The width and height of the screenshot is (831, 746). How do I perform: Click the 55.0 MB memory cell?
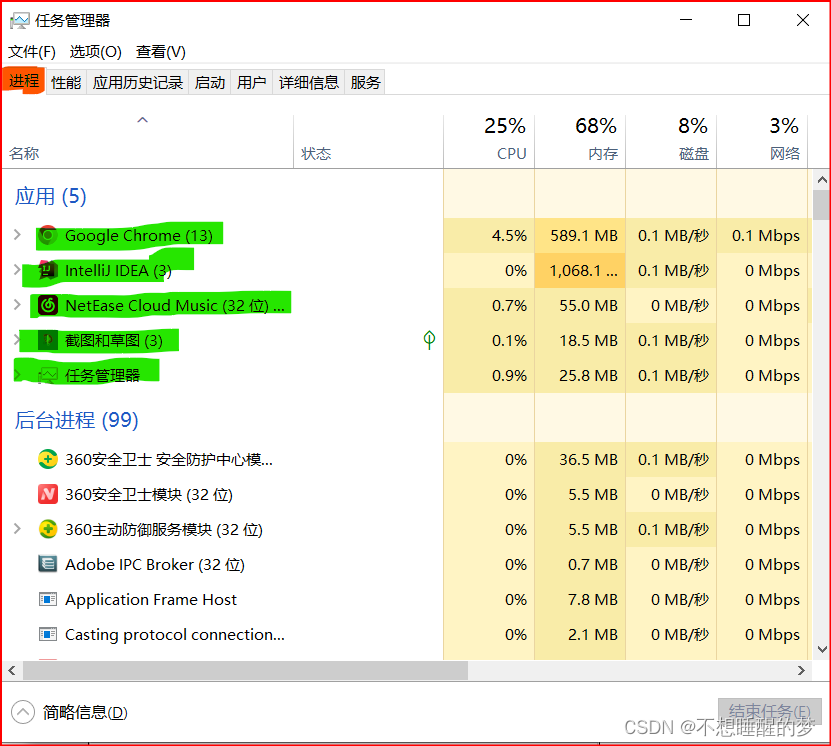(580, 305)
